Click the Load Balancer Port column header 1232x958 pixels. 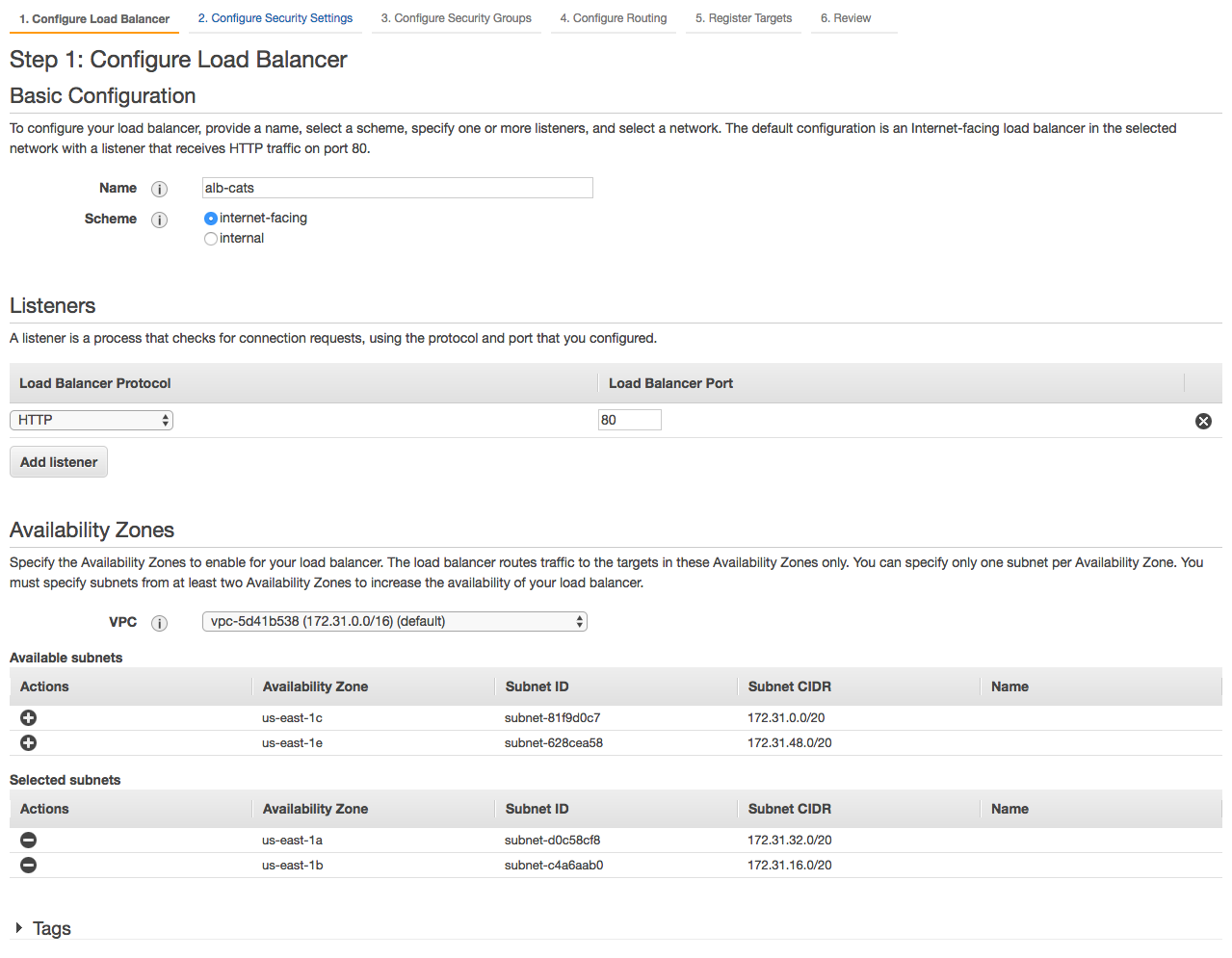pyautogui.click(x=670, y=383)
